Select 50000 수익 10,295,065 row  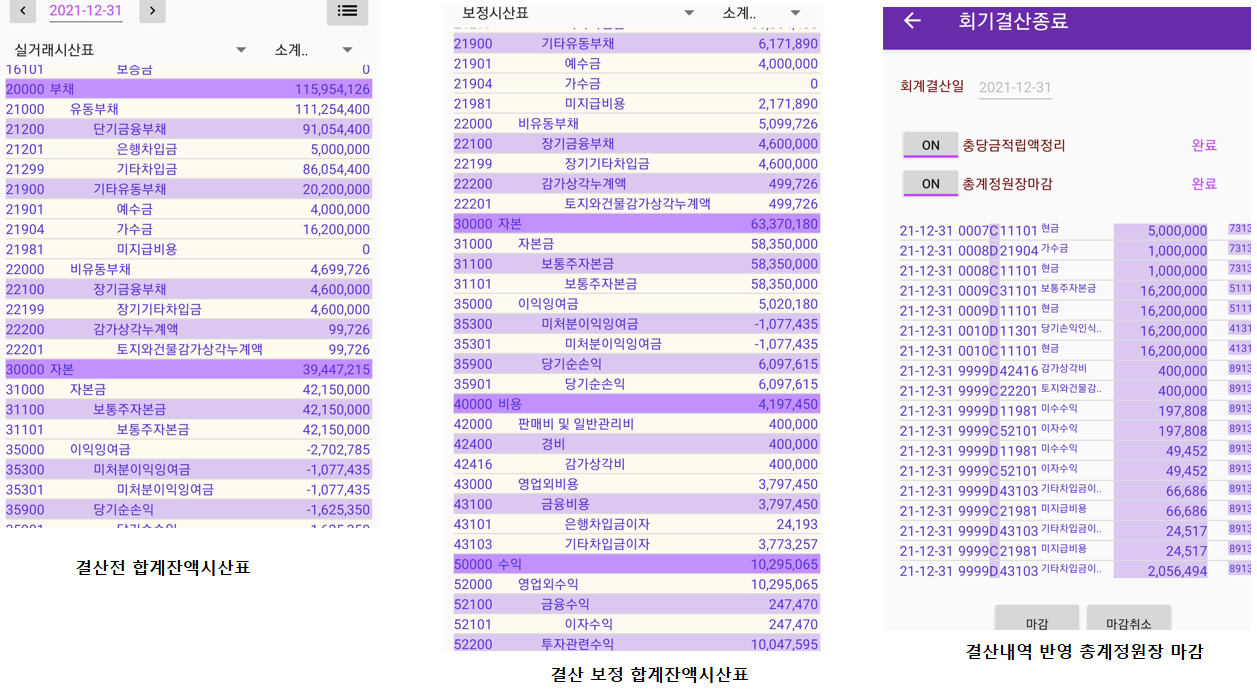(636, 564)
